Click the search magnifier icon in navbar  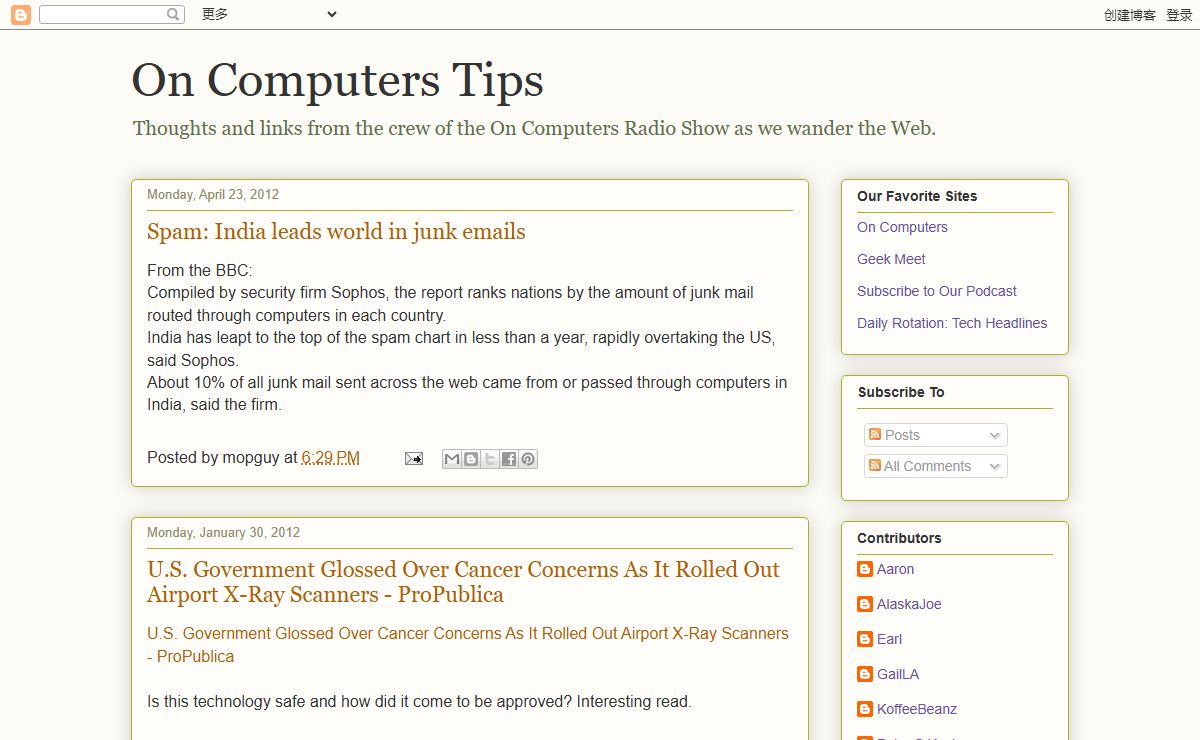coord(174,14)
